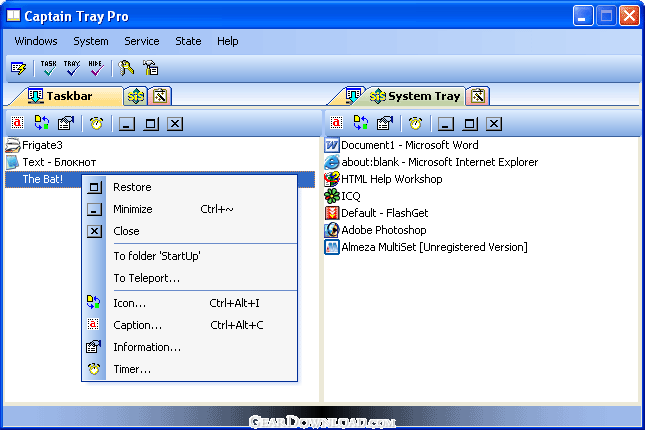
Task: Toggle the HIDE checkmark toolbar button
Action: pos(96,68)
